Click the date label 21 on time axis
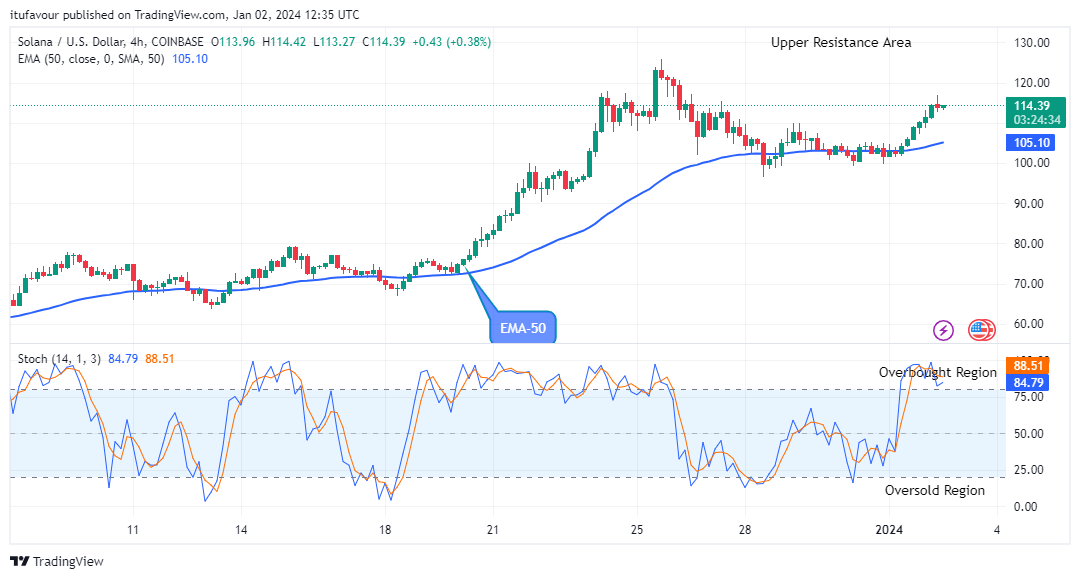The image size is (1080, 579). tap(492, 530)
